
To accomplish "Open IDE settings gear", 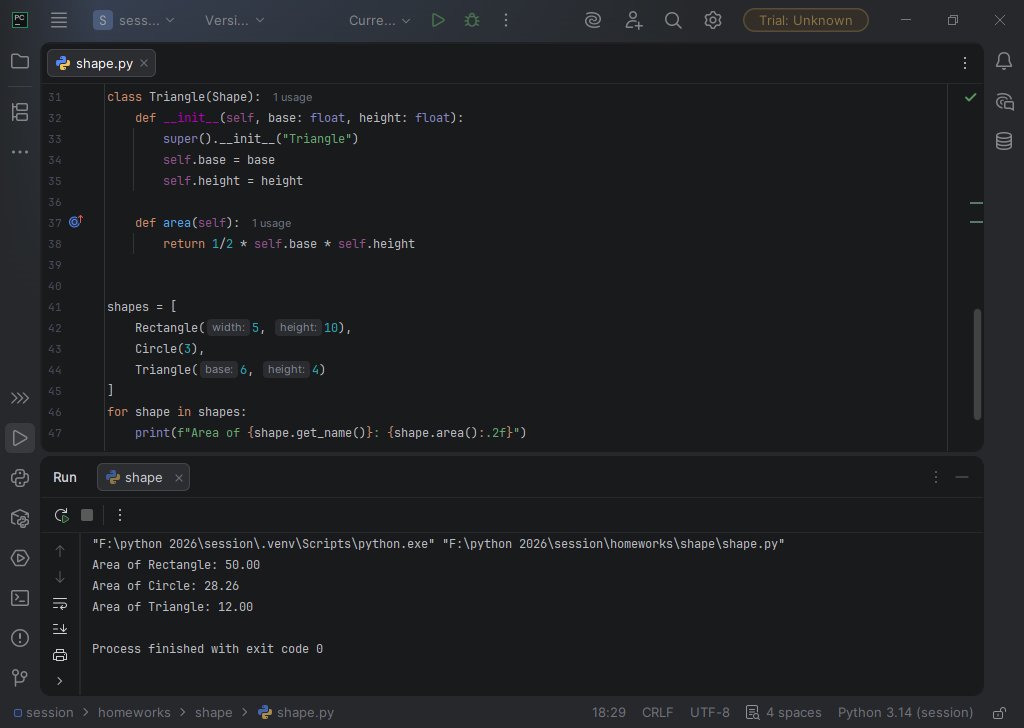I will point(712,20).
